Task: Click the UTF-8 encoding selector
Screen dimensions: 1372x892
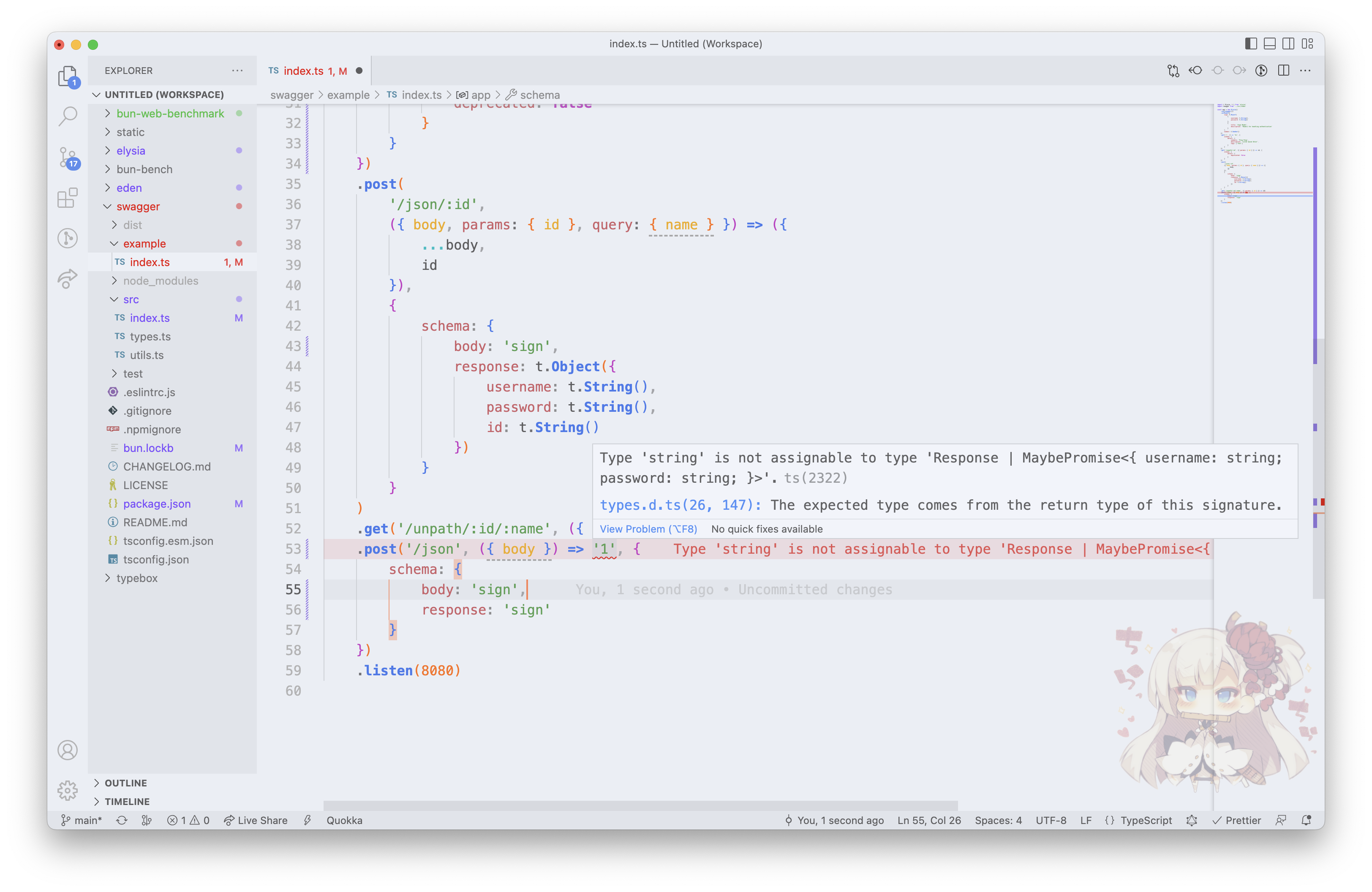Action: (1050, 820)
